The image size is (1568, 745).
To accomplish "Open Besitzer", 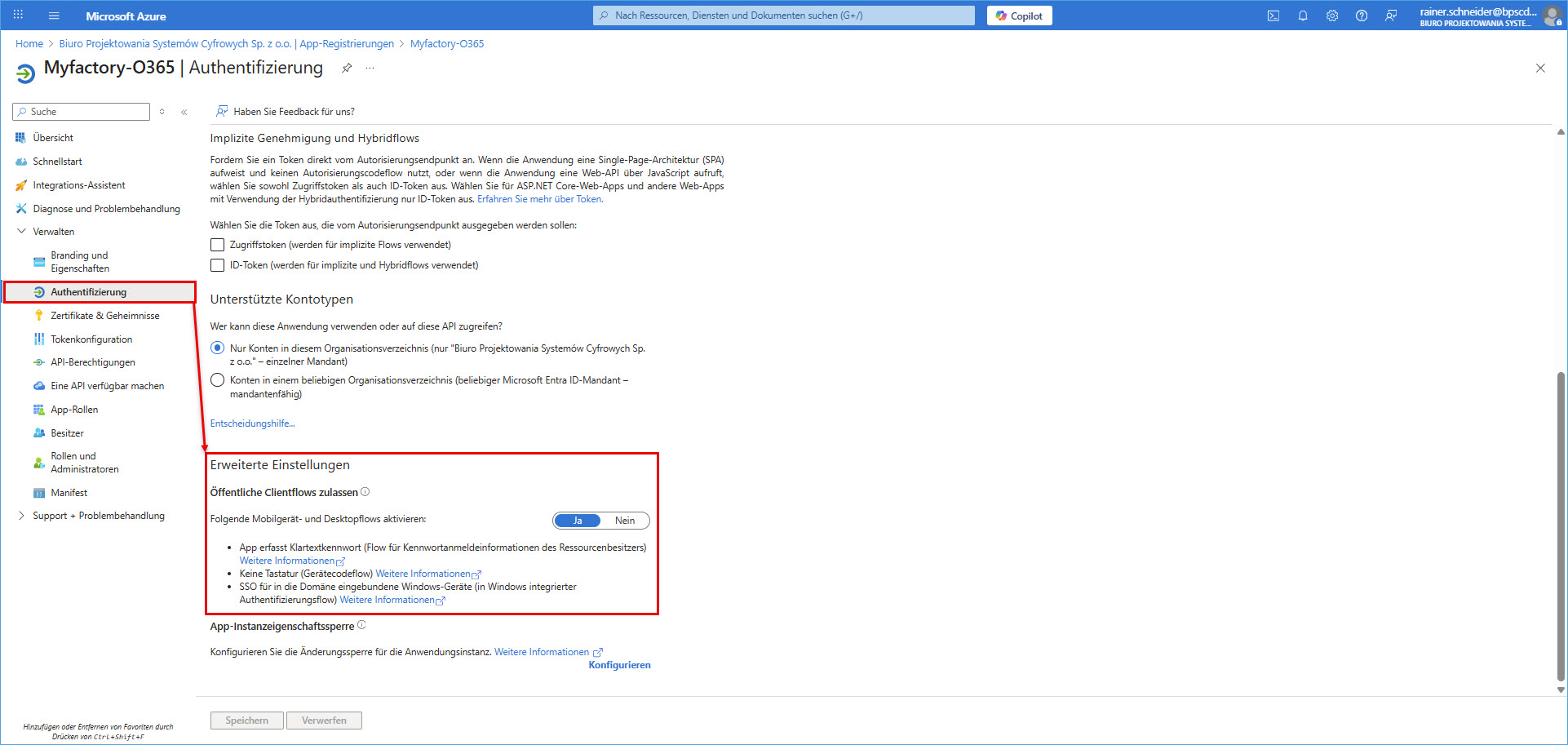I will pos(67,433).
